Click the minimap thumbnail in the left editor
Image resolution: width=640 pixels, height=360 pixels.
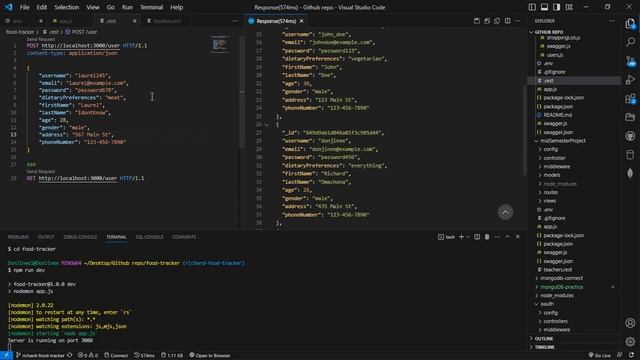pos(220,44)
